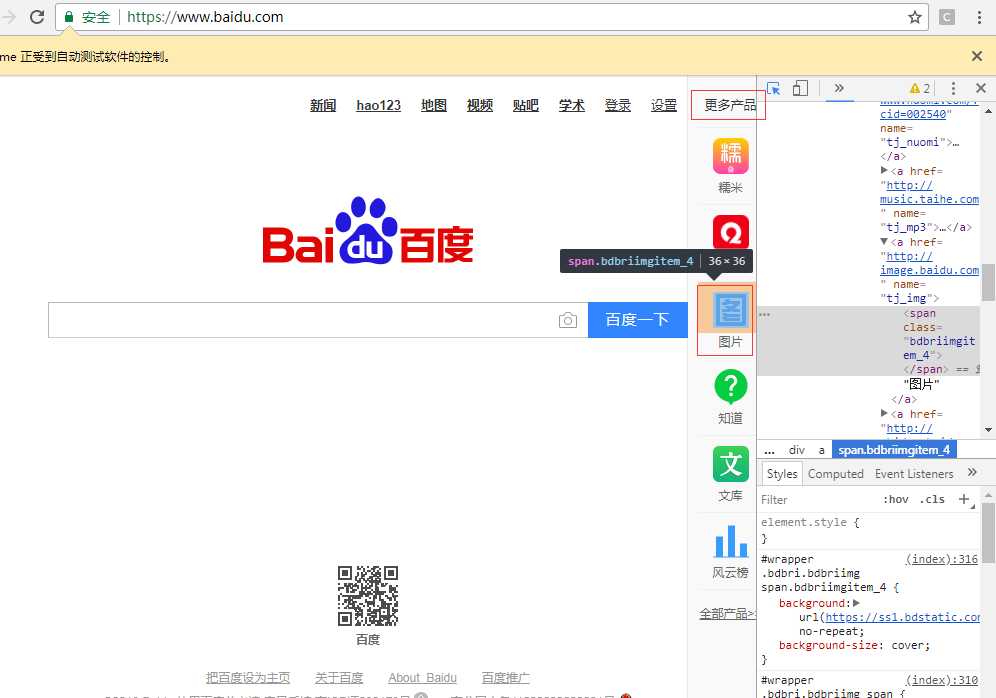Expand the background property triangle
The height and width of the screenshot is (698, 996).
coord(856,603)
